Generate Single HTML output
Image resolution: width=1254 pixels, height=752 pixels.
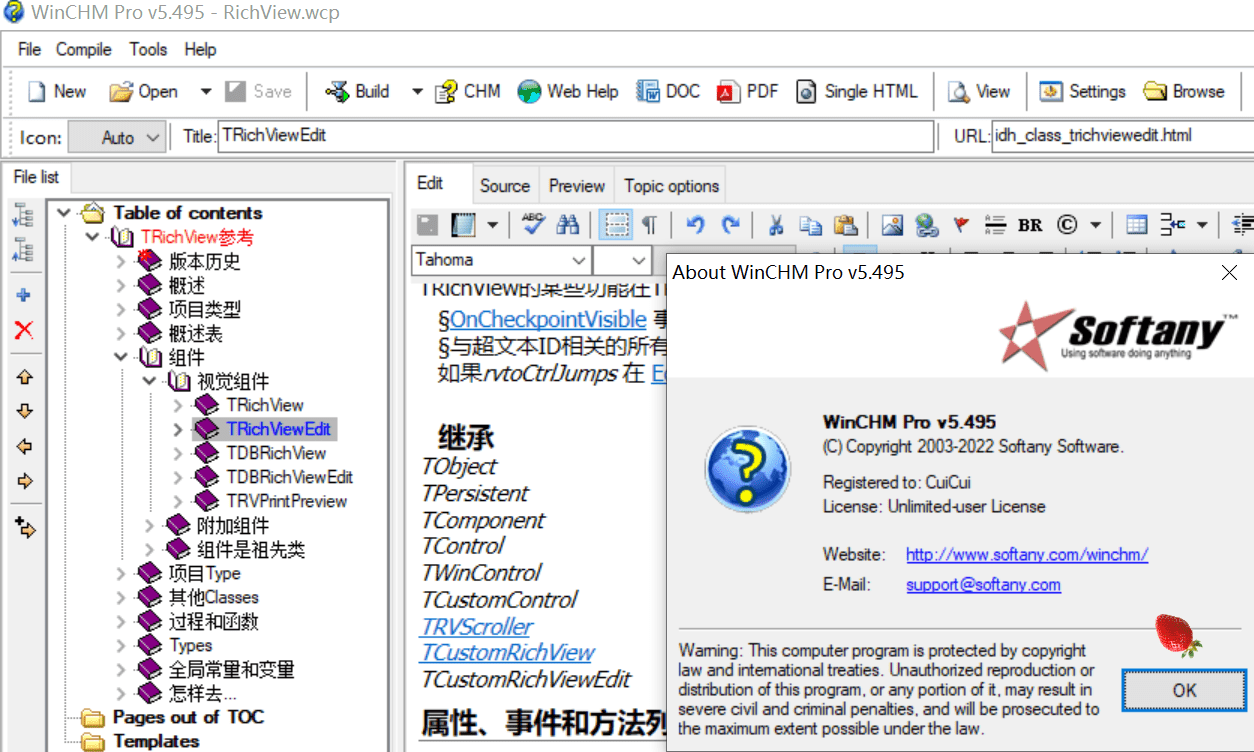pos(856,91)
